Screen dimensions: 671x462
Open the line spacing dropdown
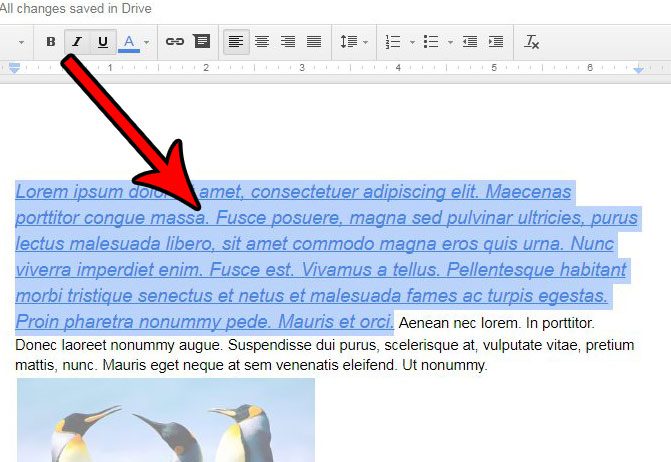click(x=353, y=42)
